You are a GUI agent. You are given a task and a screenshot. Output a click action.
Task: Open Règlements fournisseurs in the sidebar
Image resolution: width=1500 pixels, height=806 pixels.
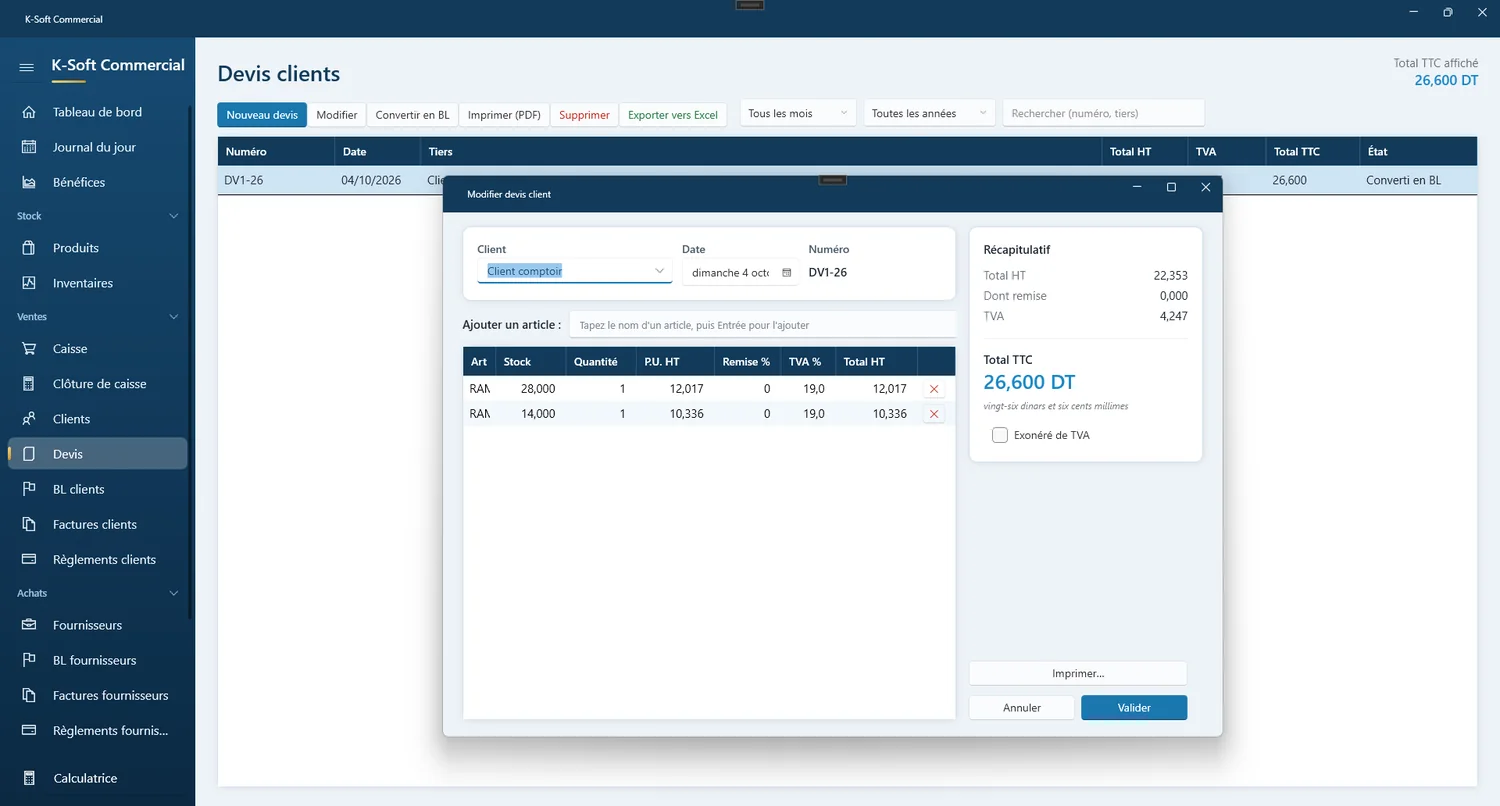[x=97, y=730]
